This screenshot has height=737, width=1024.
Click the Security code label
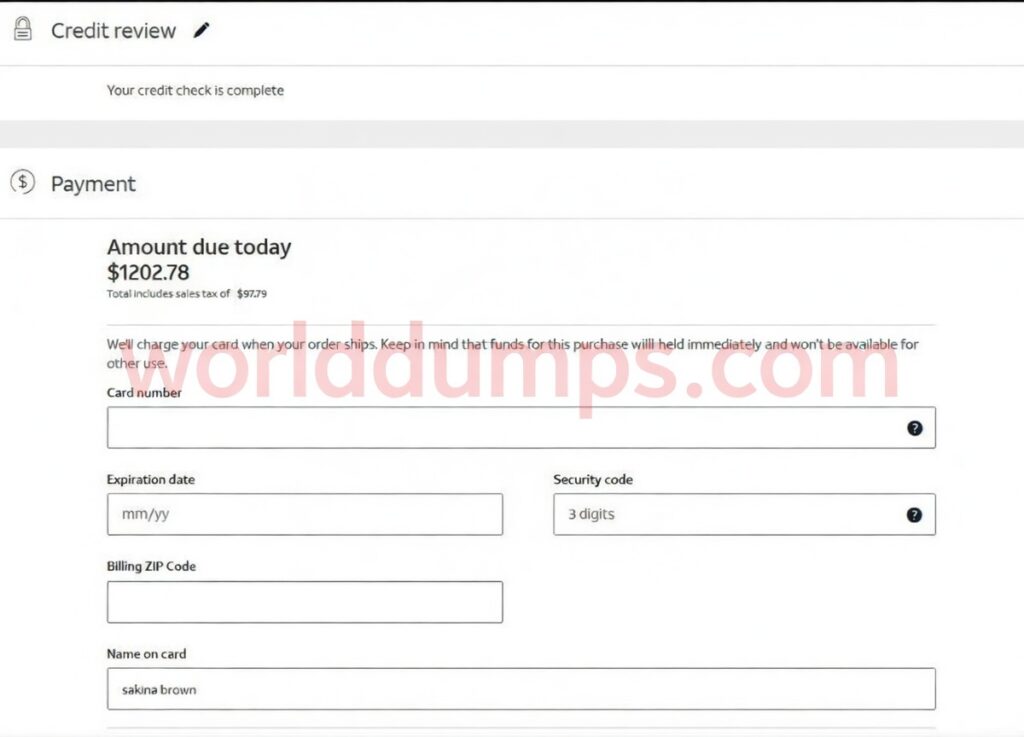point(593,480)
